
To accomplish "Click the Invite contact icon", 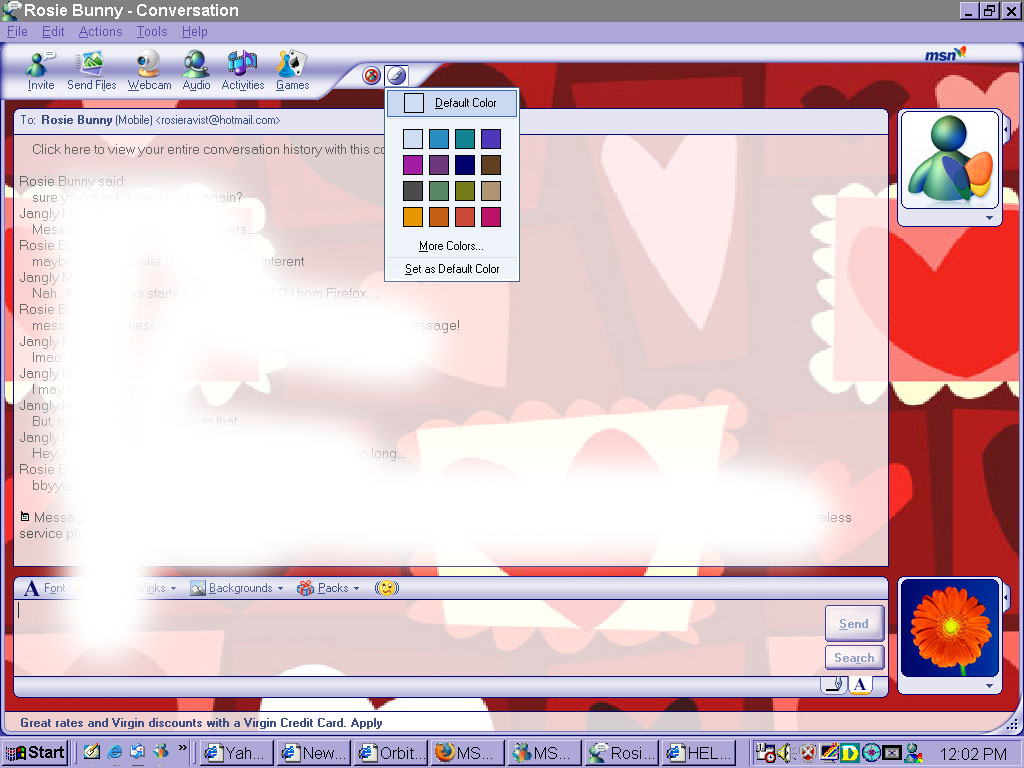I will pyautogui.click(x=41, y=70).
